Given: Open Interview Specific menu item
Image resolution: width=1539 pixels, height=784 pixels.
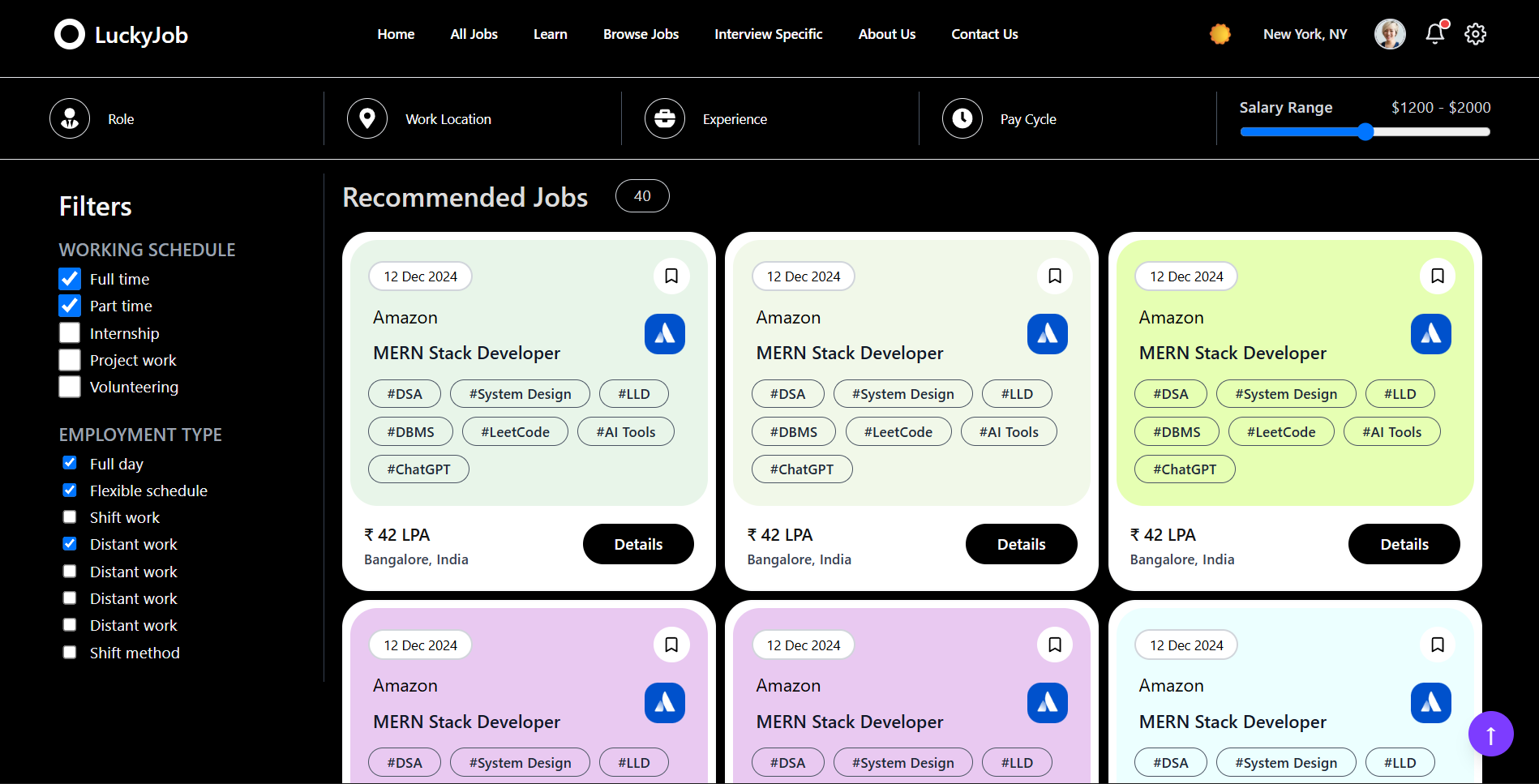Looking at the screenshot, I should coord(768,34).
